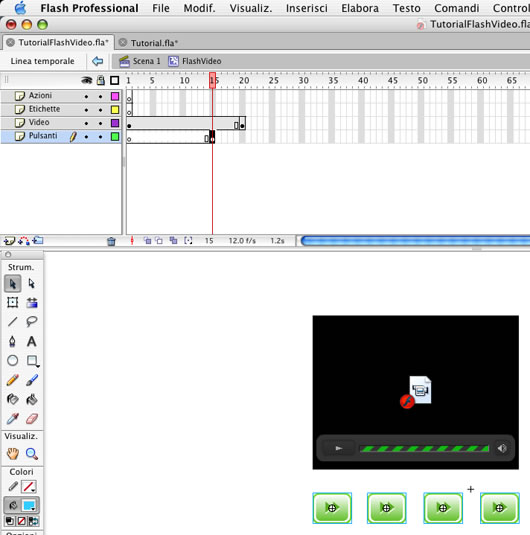The image size is (530, 535).
Task: Select the Ink Bottle tool
Action: pos(13,399)
